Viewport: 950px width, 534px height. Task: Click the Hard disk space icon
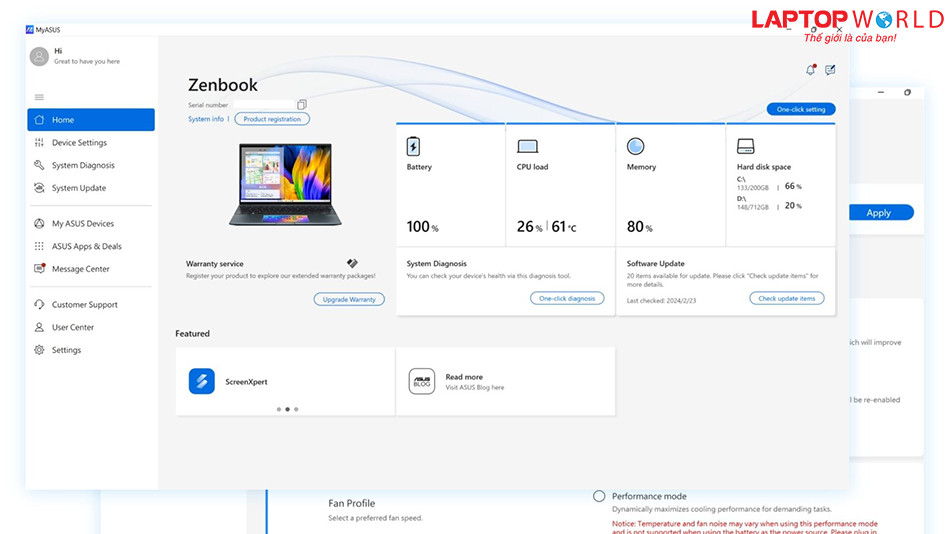pos(746,147)
